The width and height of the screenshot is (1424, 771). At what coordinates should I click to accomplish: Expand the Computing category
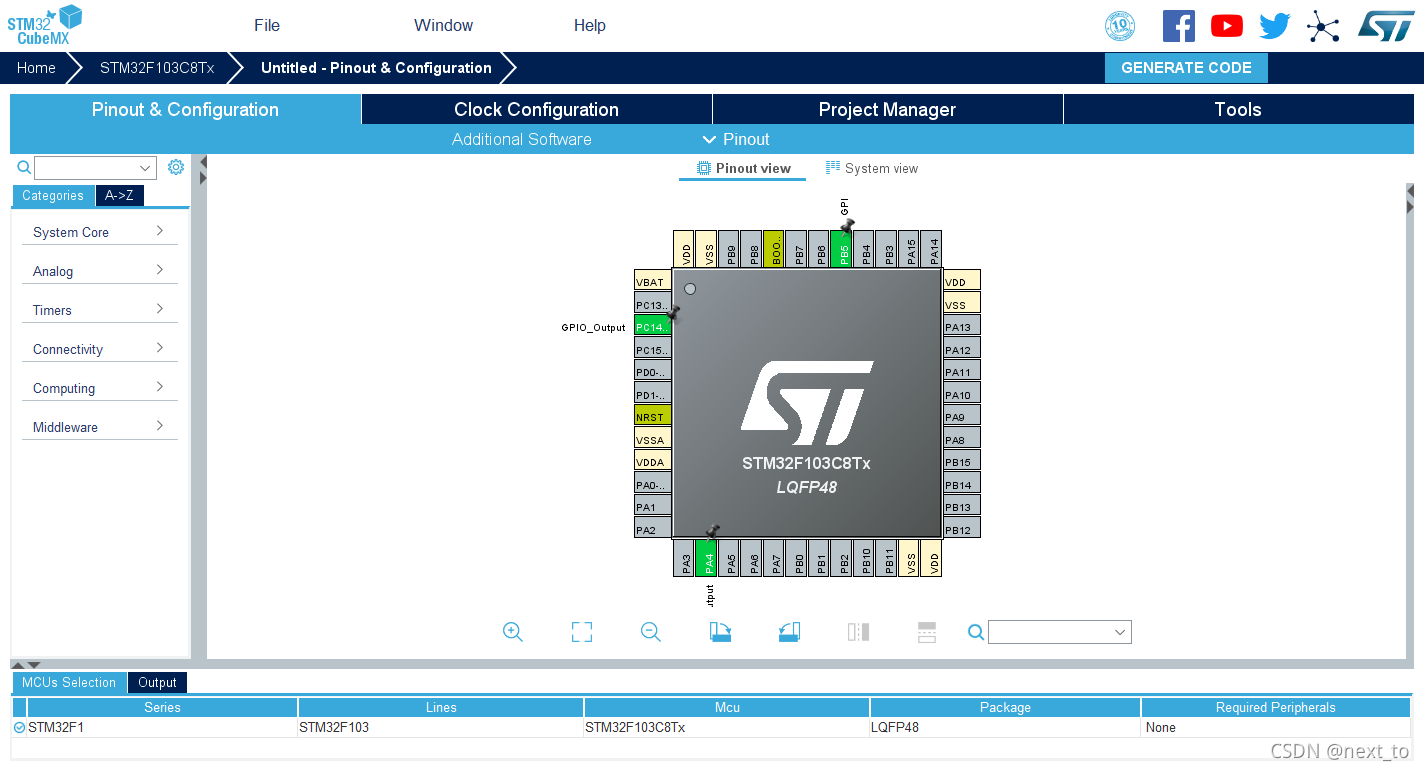click(100, 388)
